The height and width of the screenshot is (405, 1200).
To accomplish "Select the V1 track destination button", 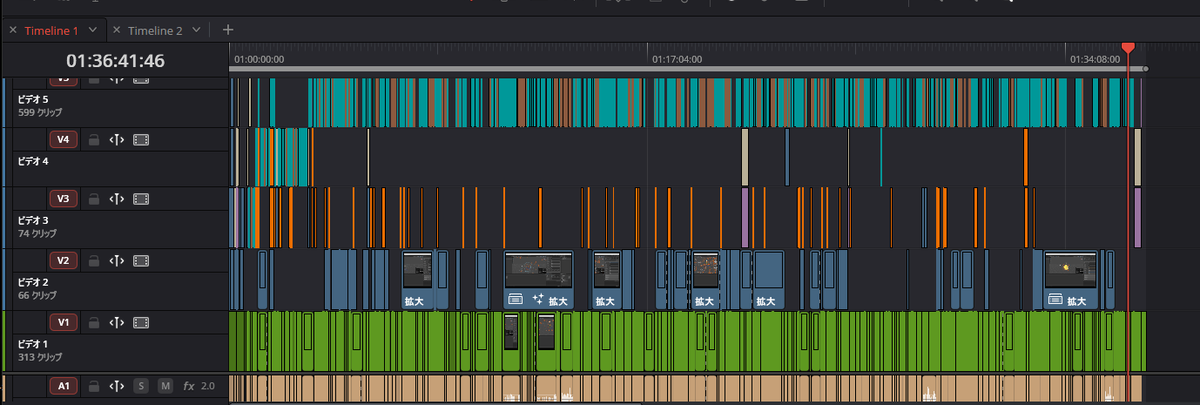I will click(64, 322).
